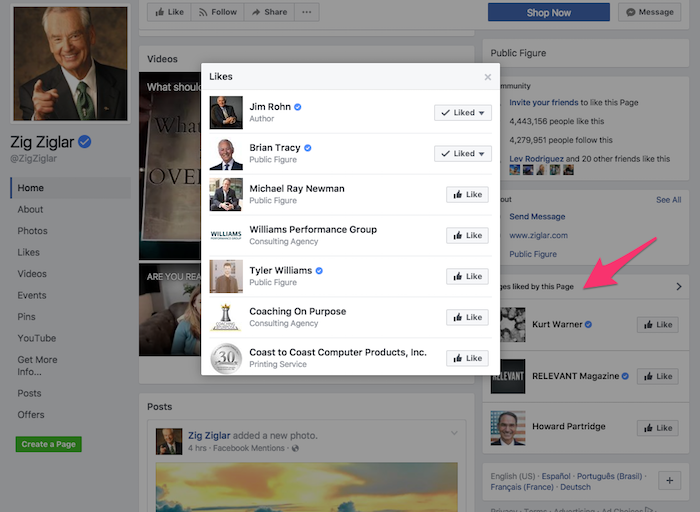Expand Pages liked by this Page chevron
Image resolution: width=700 pixels, height=512 pixels.
click(x=679, y=287)
